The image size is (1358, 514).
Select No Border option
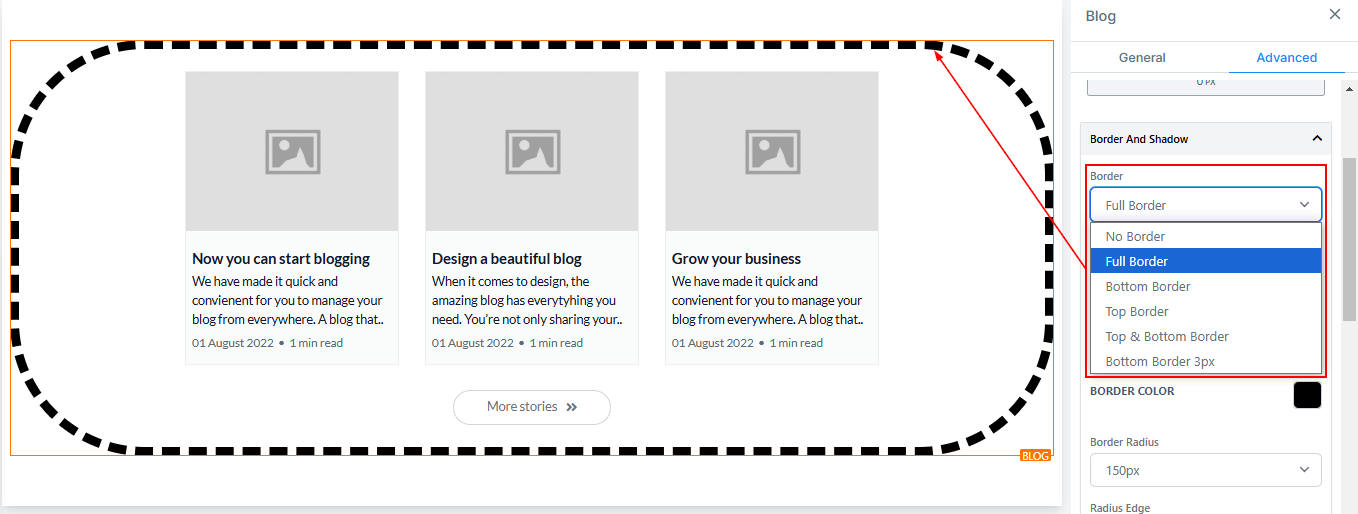tap(1135, 237)
